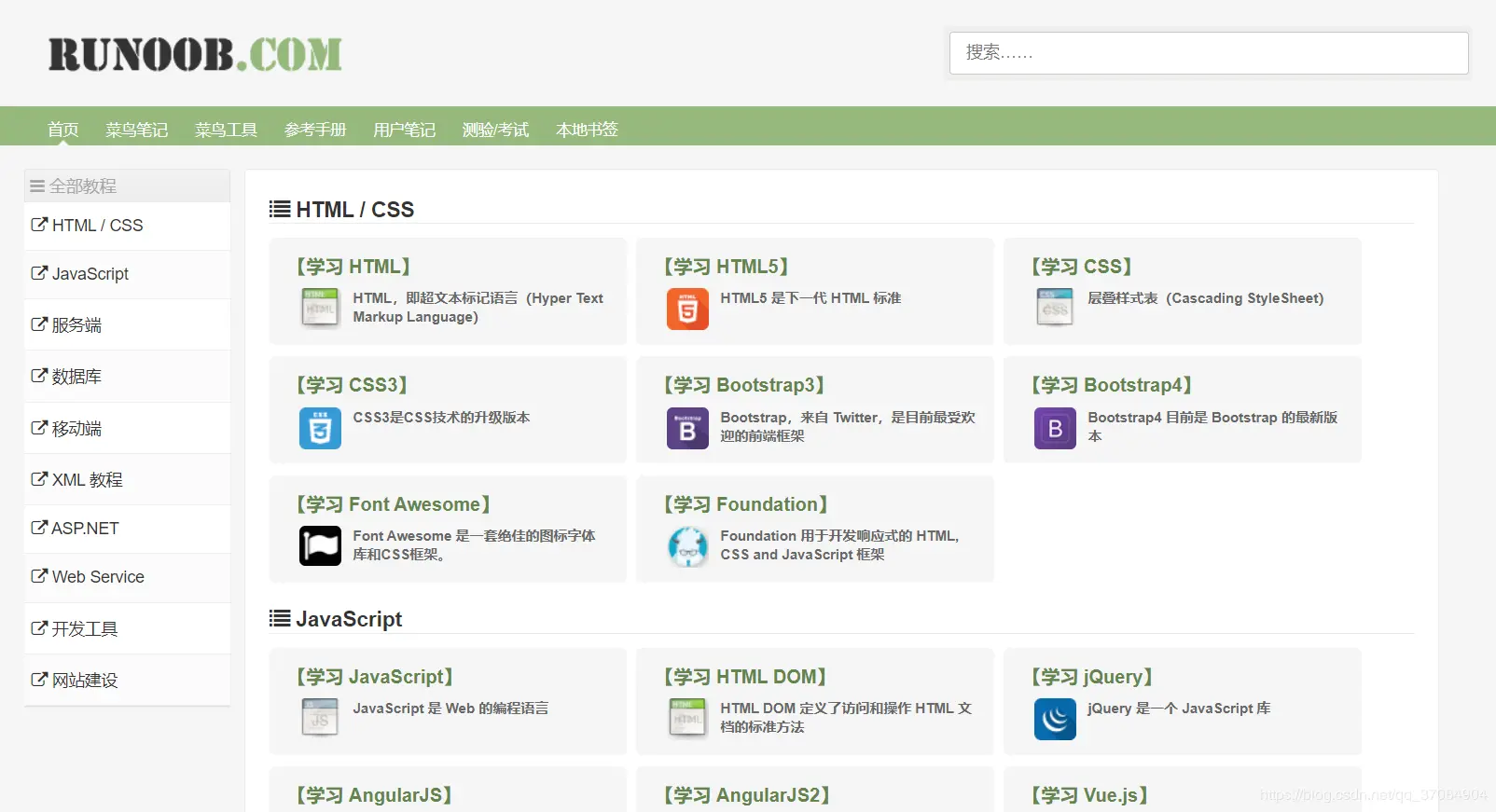Click external-link icon beside 服务端
Viewport: 1496px width, 812px height.
coord(39,324)
